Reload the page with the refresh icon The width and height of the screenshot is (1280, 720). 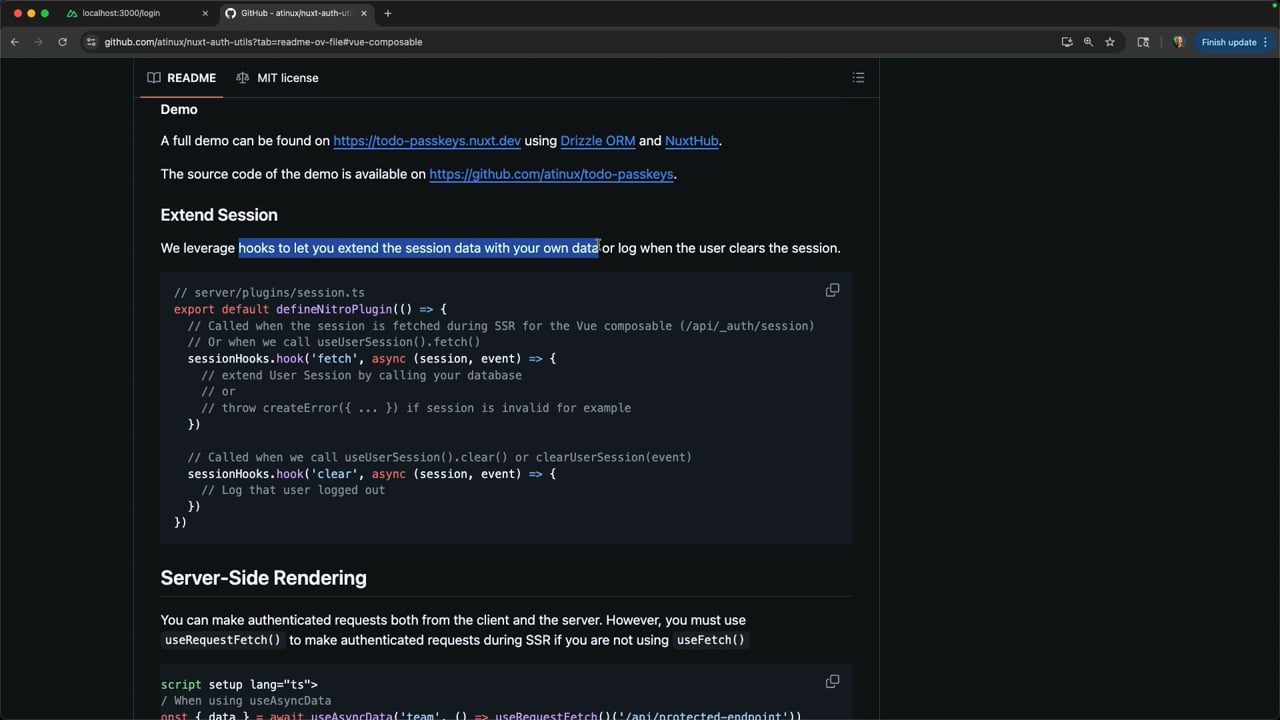pos(62,42)
